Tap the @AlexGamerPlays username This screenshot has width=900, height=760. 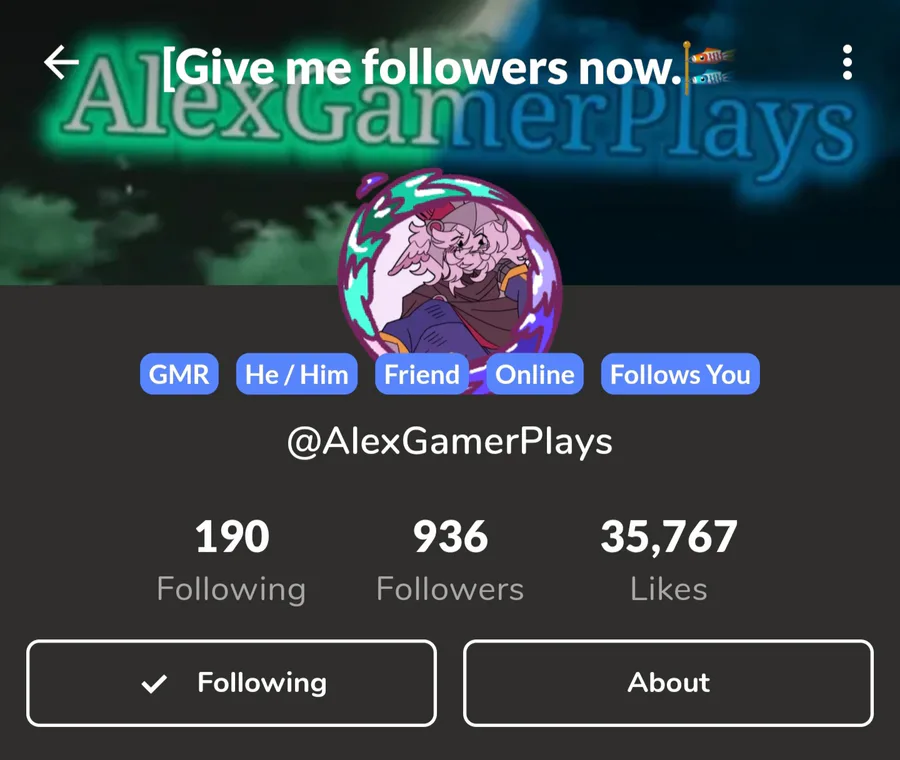pyautogui.click(x=450, y=442)
